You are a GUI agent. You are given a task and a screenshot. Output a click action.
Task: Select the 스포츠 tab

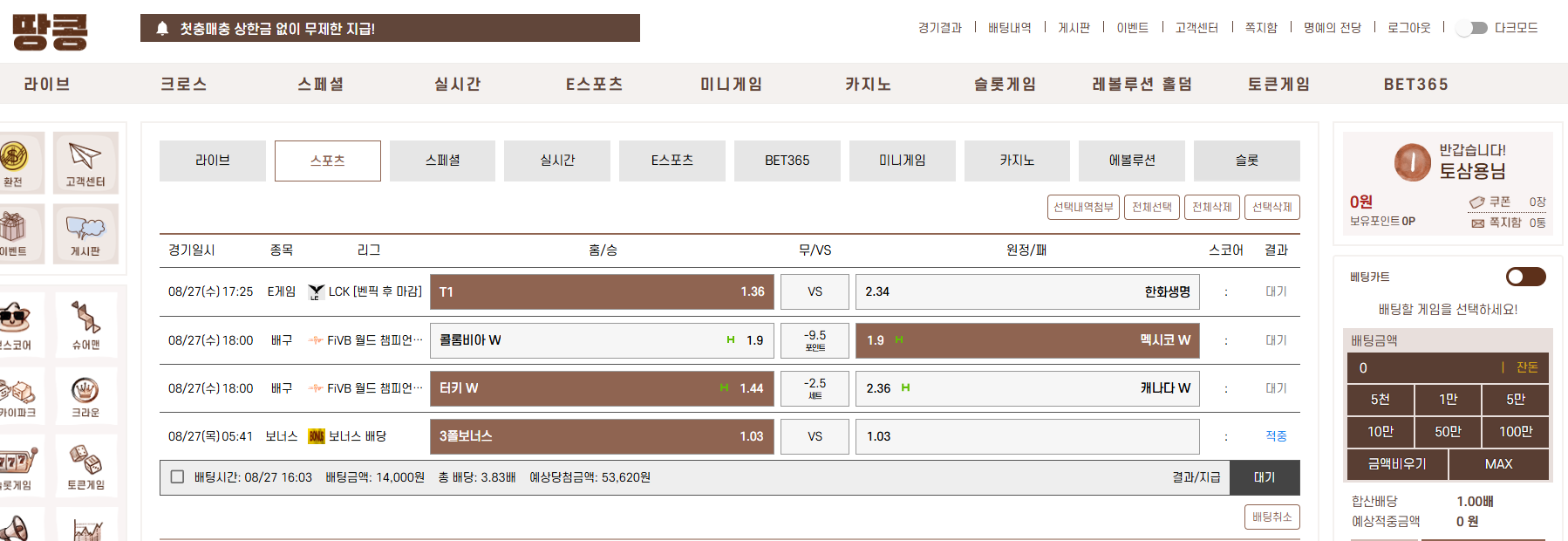coord(328,161)
